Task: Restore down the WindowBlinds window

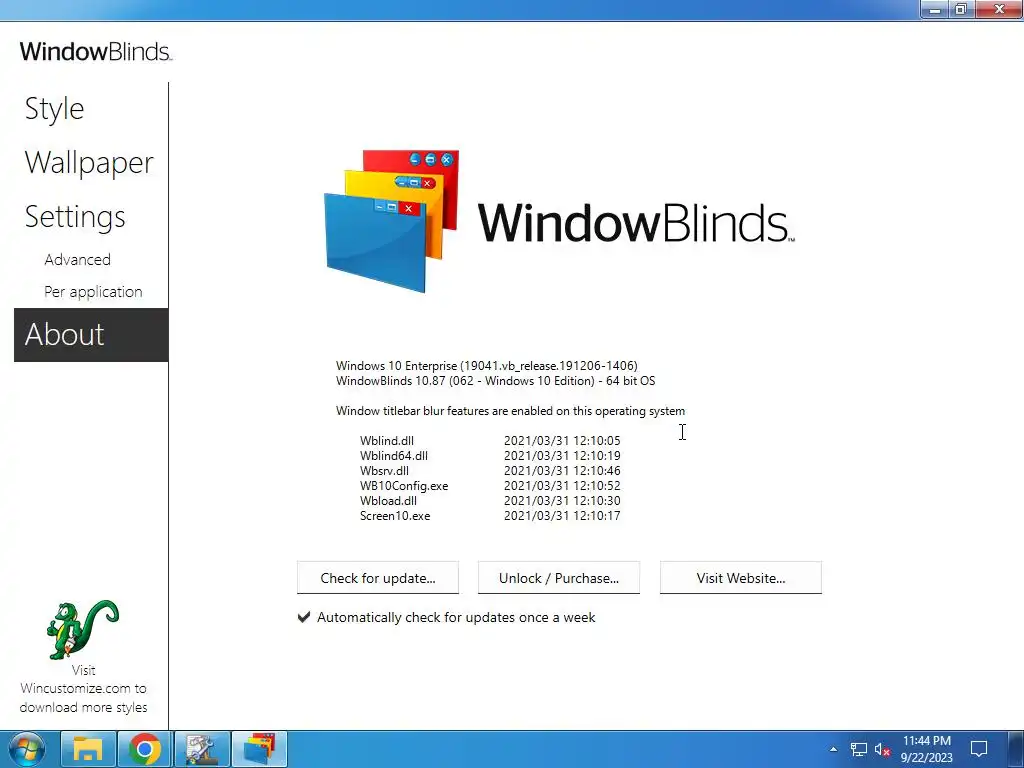Action: 961,9
